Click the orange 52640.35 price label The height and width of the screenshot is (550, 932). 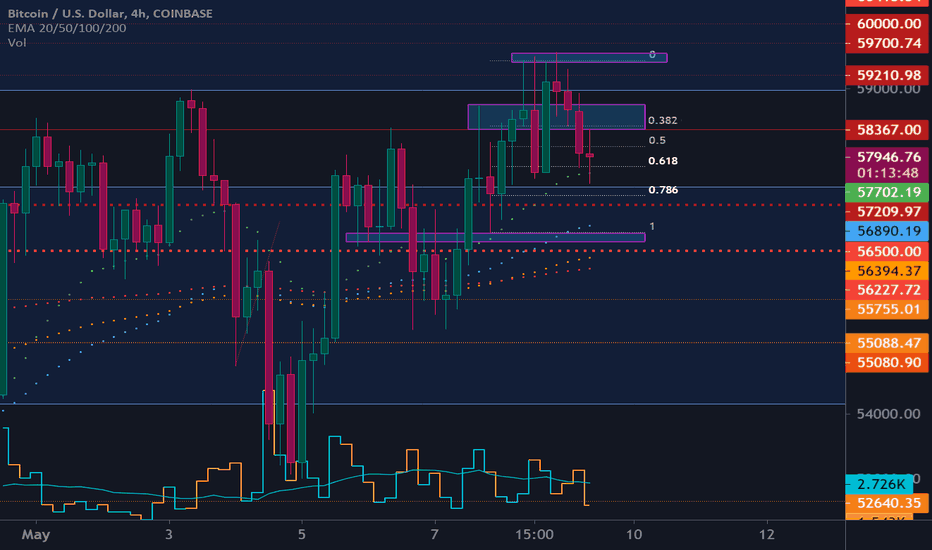887,503
